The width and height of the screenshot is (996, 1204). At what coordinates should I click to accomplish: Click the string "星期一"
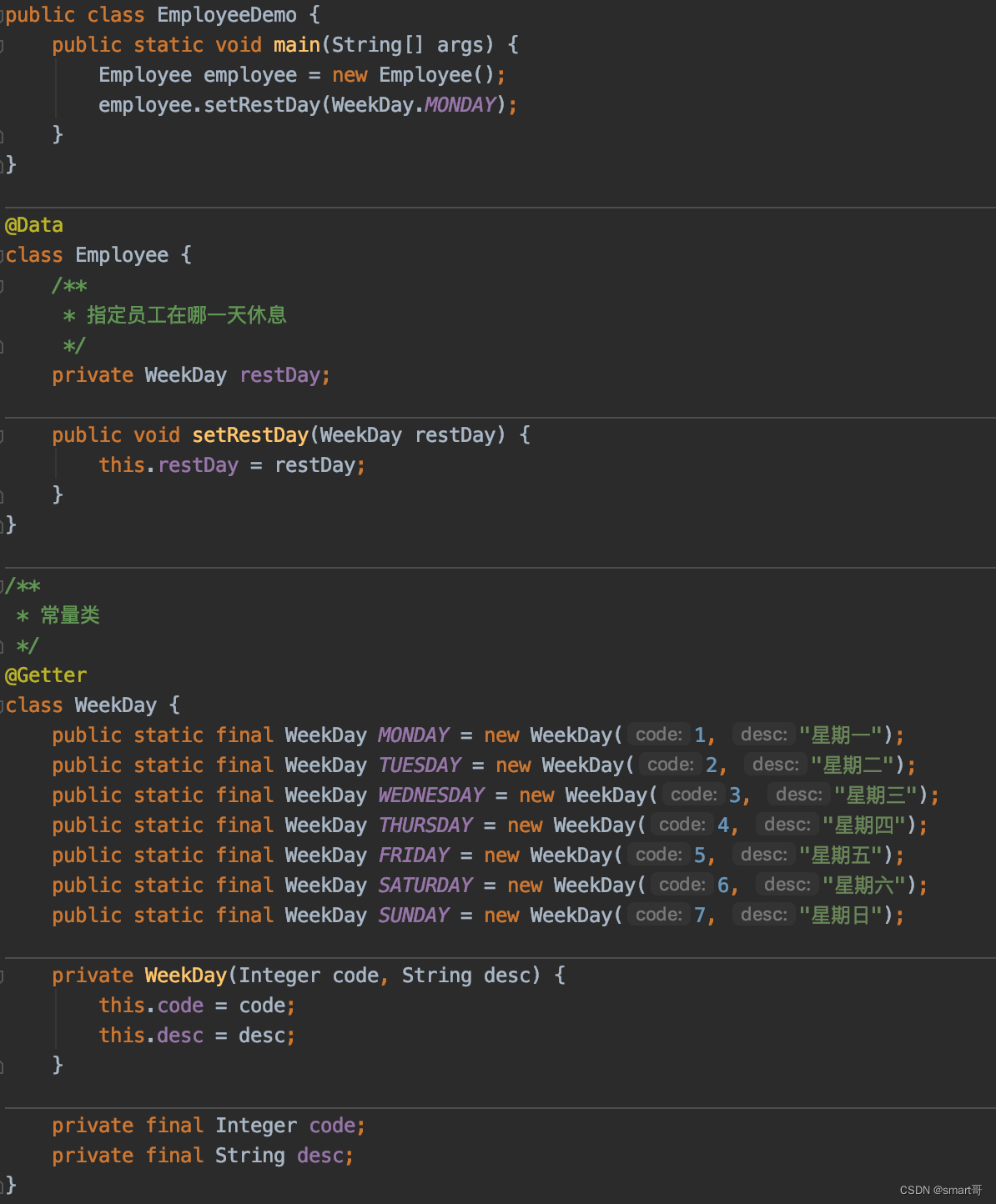(x=841, y=735)
